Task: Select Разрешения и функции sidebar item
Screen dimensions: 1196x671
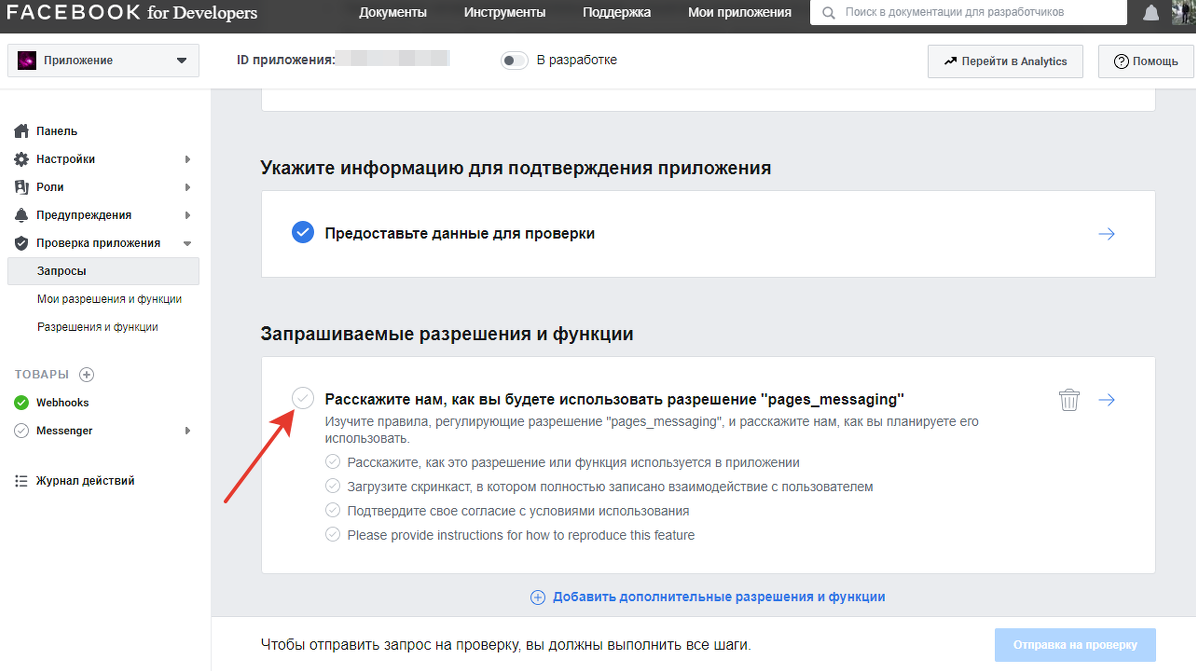Action: point(98,327)
